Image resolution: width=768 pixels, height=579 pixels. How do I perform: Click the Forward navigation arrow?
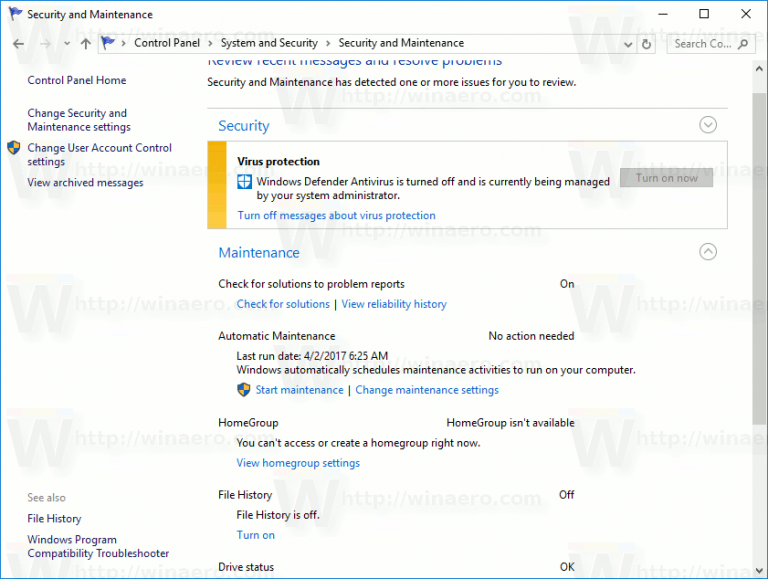tap(44, 44)
